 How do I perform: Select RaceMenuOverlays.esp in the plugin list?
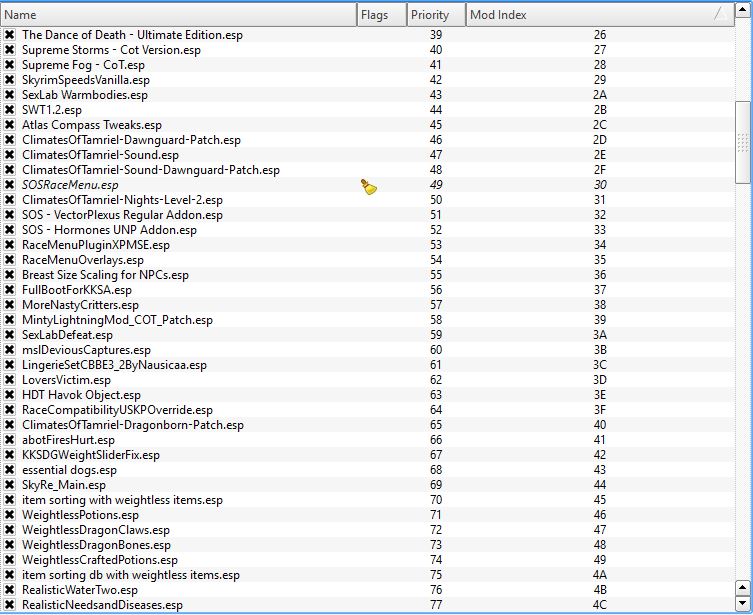[x=83, y=260]
